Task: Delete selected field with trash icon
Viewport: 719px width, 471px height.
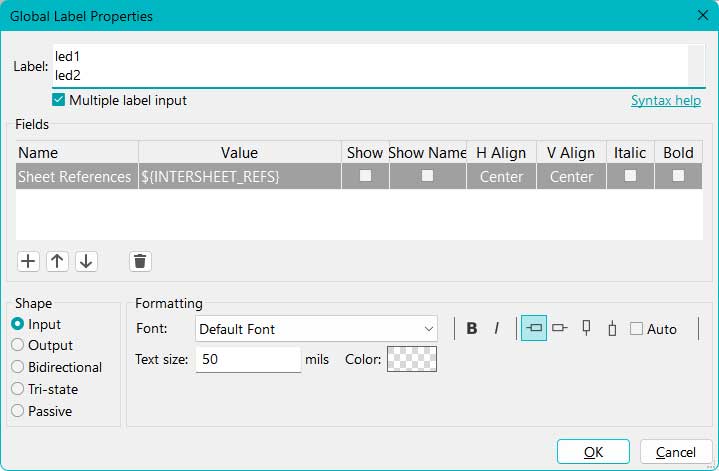Action: click(140, 261)
